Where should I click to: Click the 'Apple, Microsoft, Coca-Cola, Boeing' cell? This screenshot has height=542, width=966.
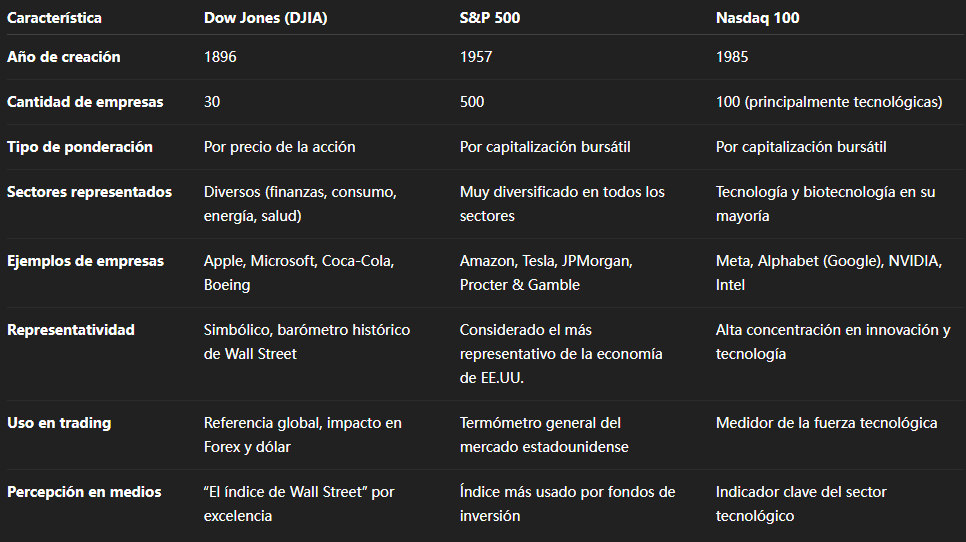[x=298, y=273]
